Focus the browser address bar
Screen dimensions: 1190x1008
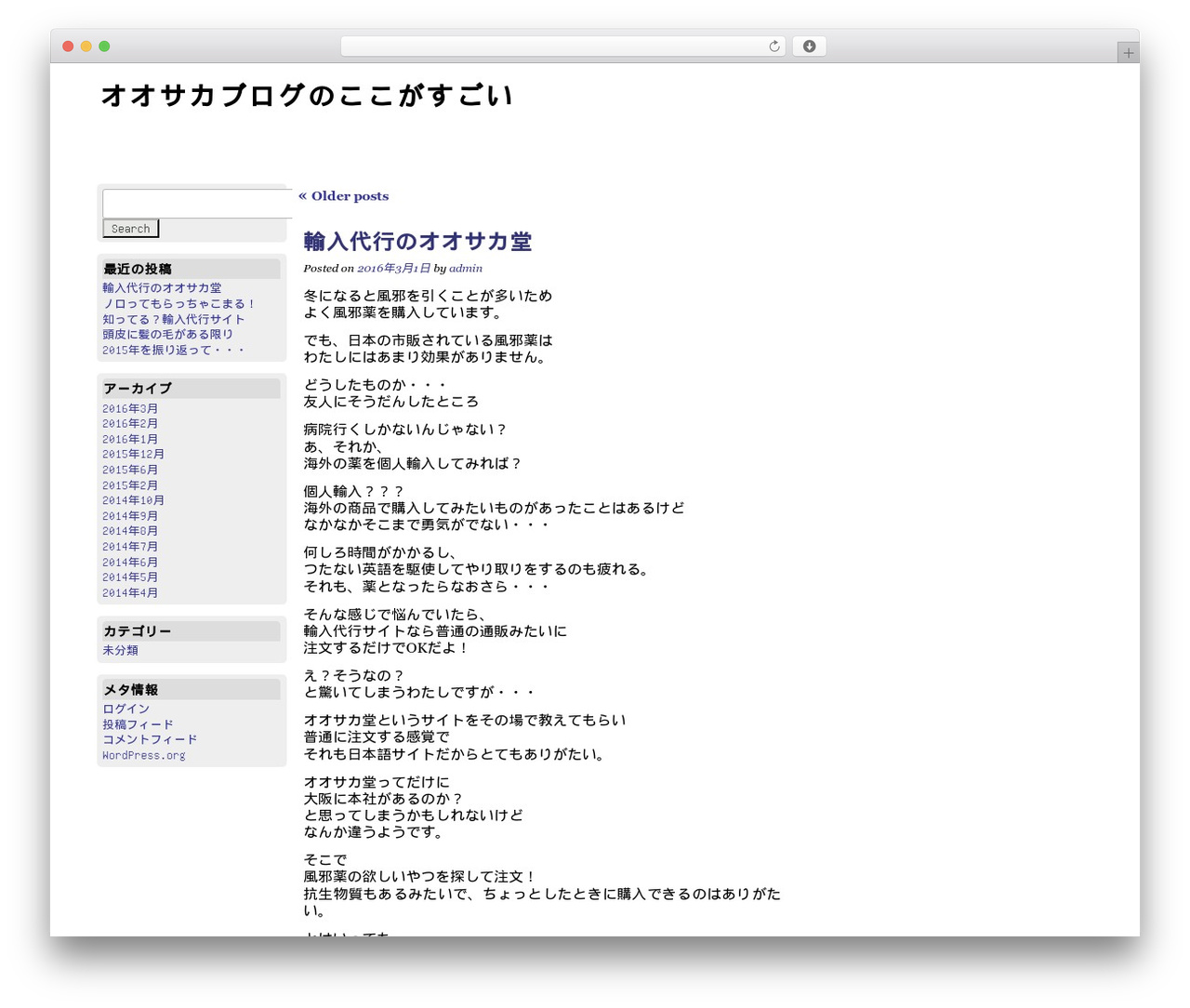(563, 46)
